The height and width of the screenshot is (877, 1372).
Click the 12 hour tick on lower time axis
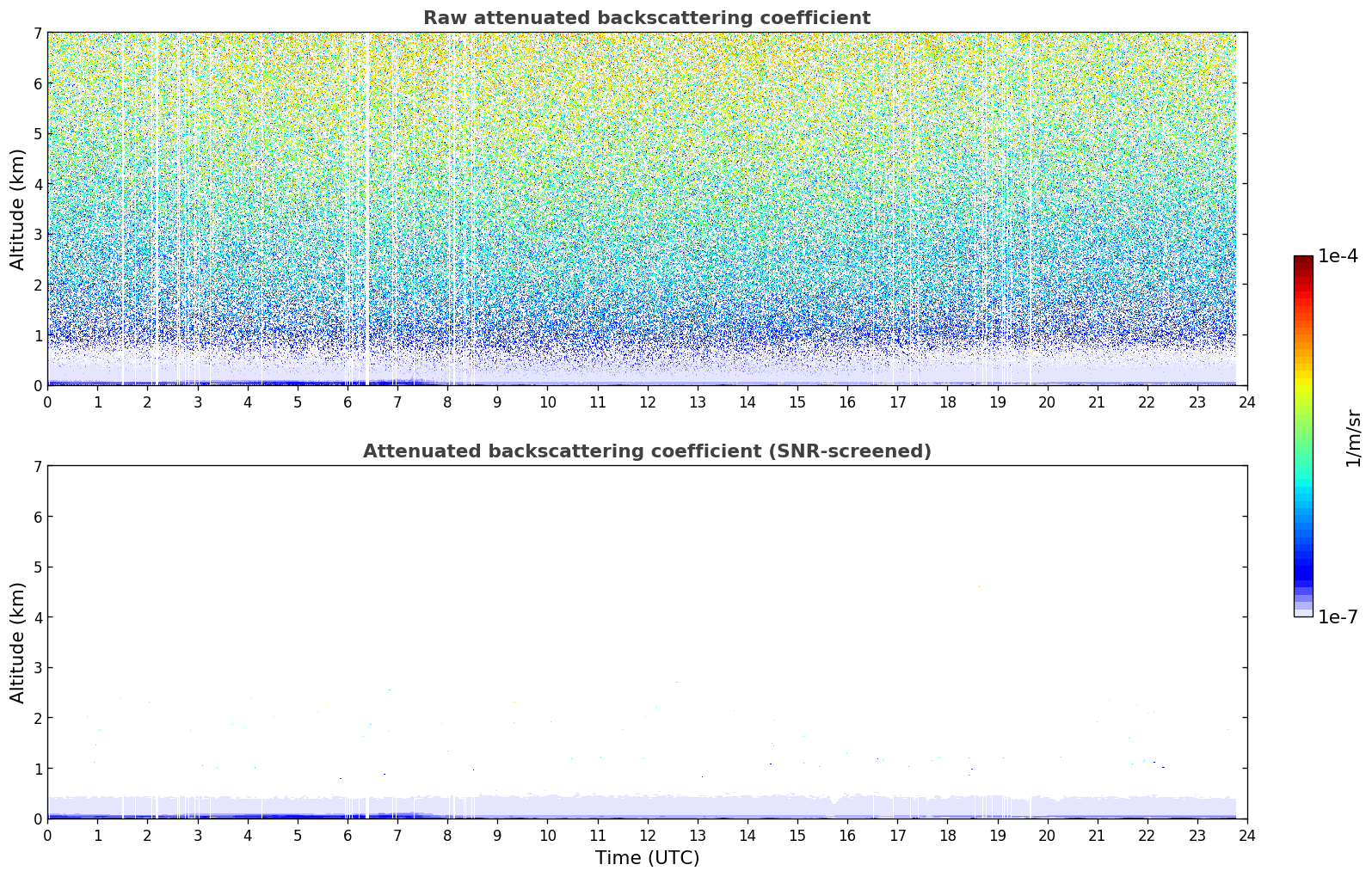647,835
